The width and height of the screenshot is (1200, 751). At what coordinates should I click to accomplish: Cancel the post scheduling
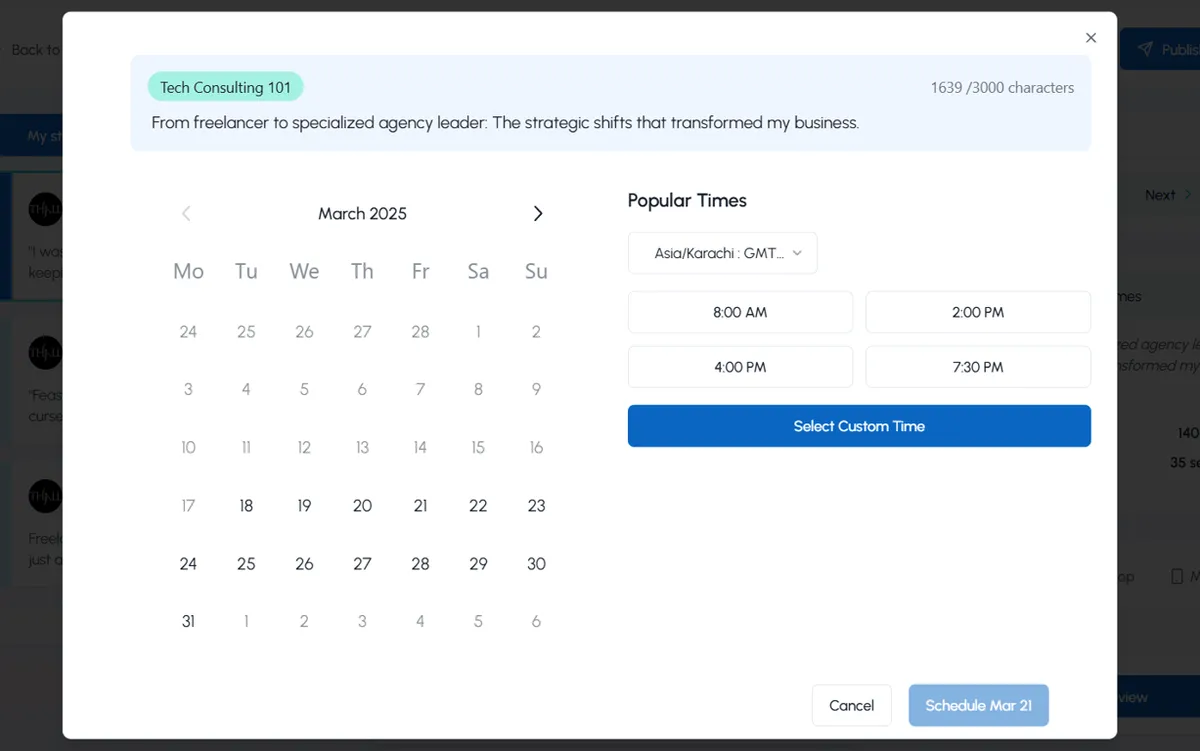[851, 705]
